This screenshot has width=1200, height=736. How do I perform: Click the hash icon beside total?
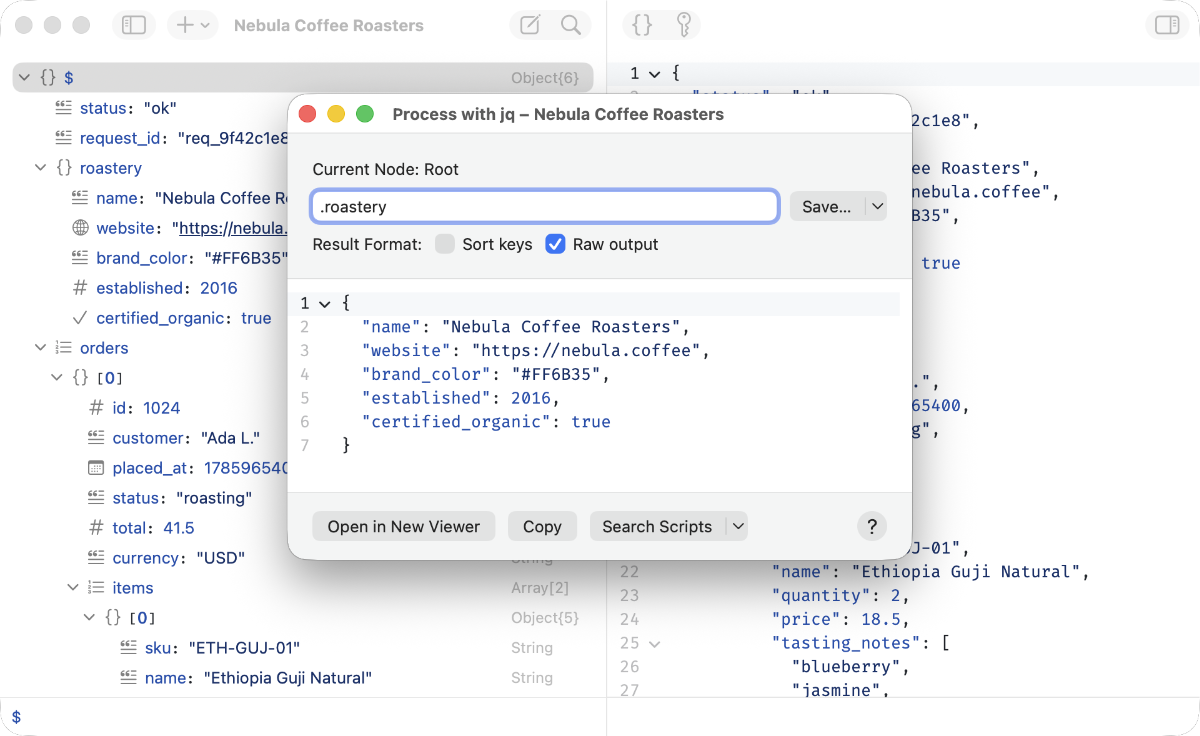point(96,528)
